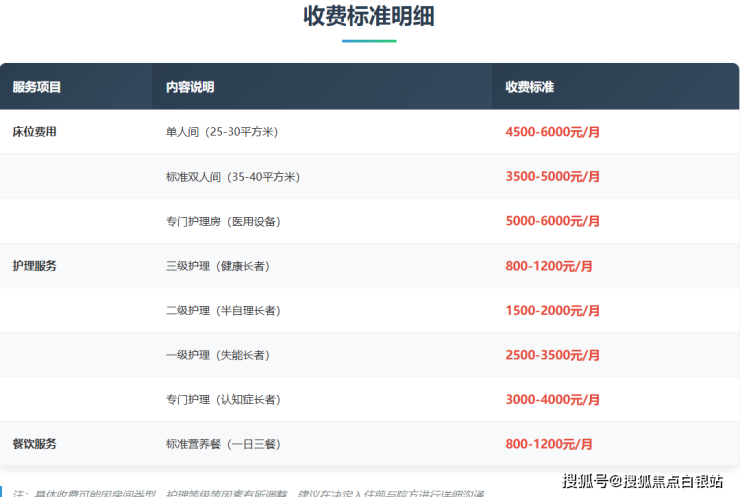Click the 4500-6000元/月 price
Image resolution: width=740 pixels, height=497 pixels.
coord(552,132)
